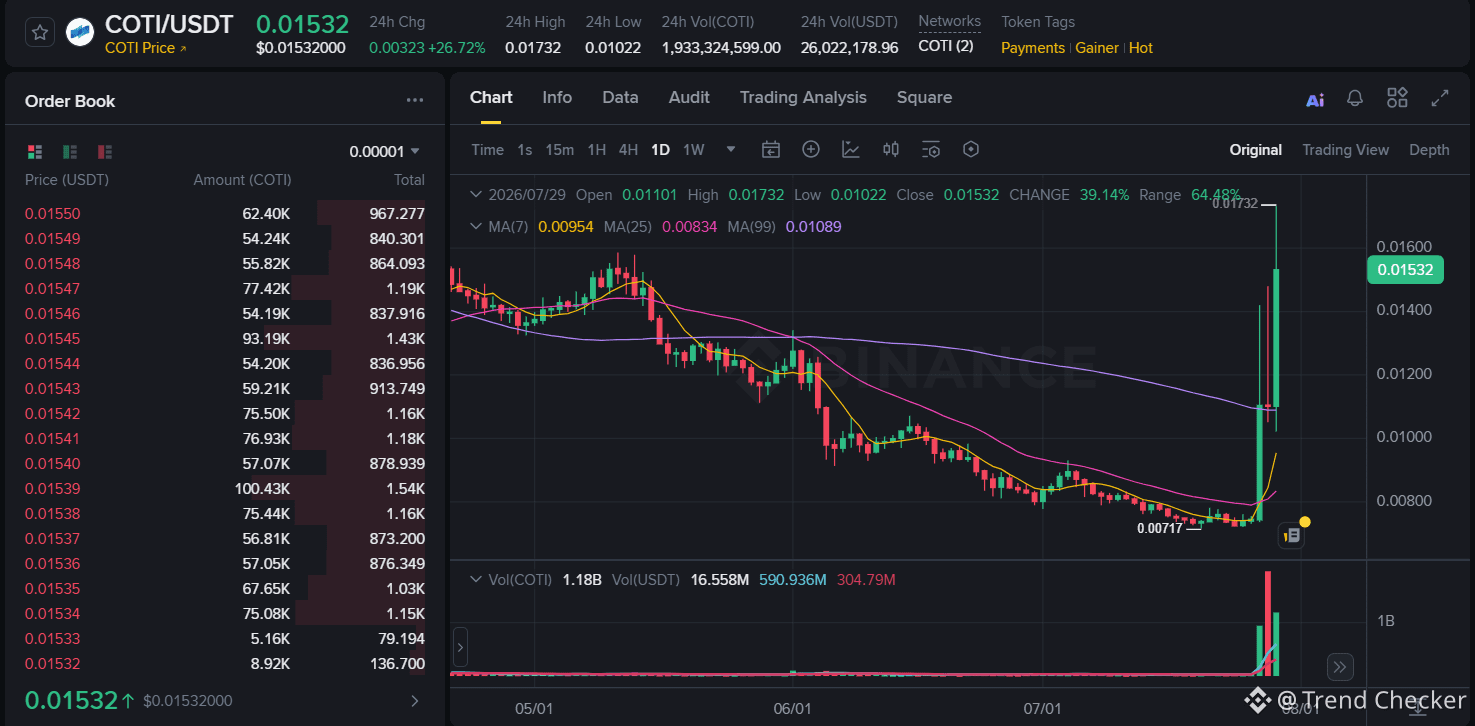1475x726 pixels.
Task: Show asks-only order book view
Action: 105,152
